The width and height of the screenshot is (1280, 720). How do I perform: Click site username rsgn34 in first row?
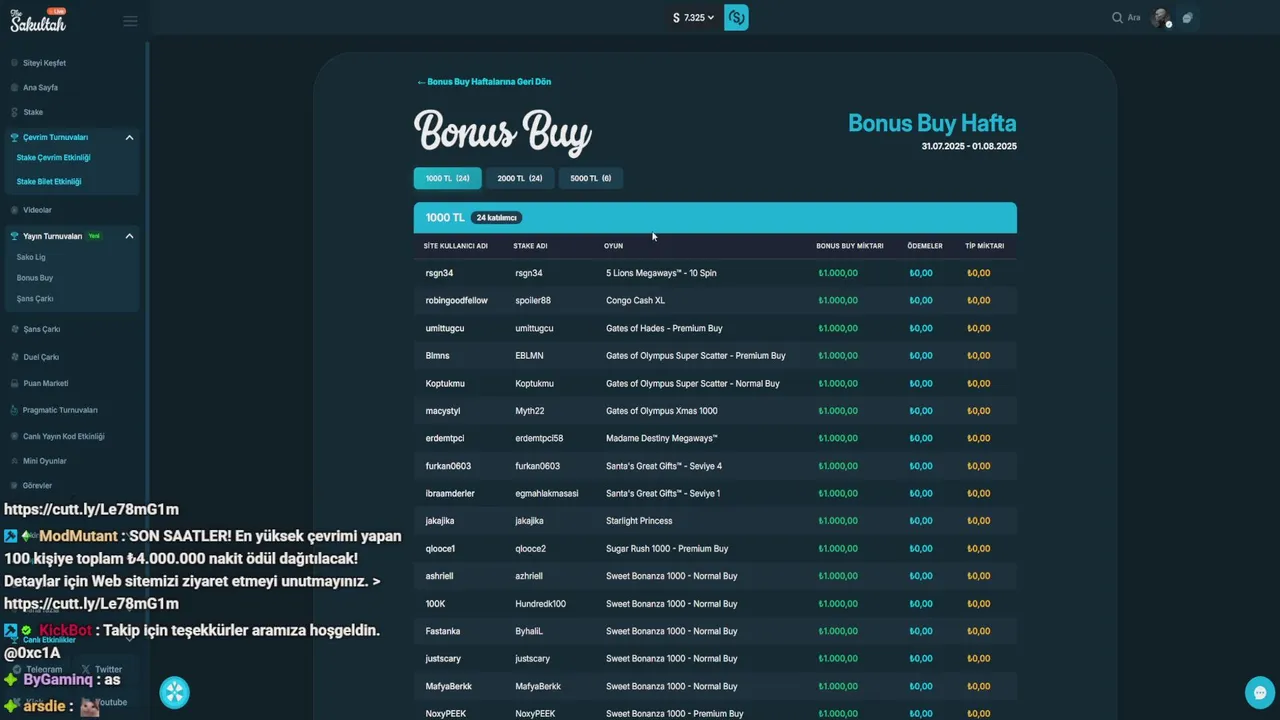click(439, 273)
